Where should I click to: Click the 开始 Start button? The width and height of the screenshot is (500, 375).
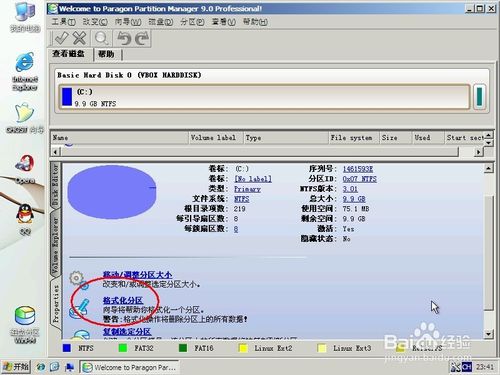[15, 367]
